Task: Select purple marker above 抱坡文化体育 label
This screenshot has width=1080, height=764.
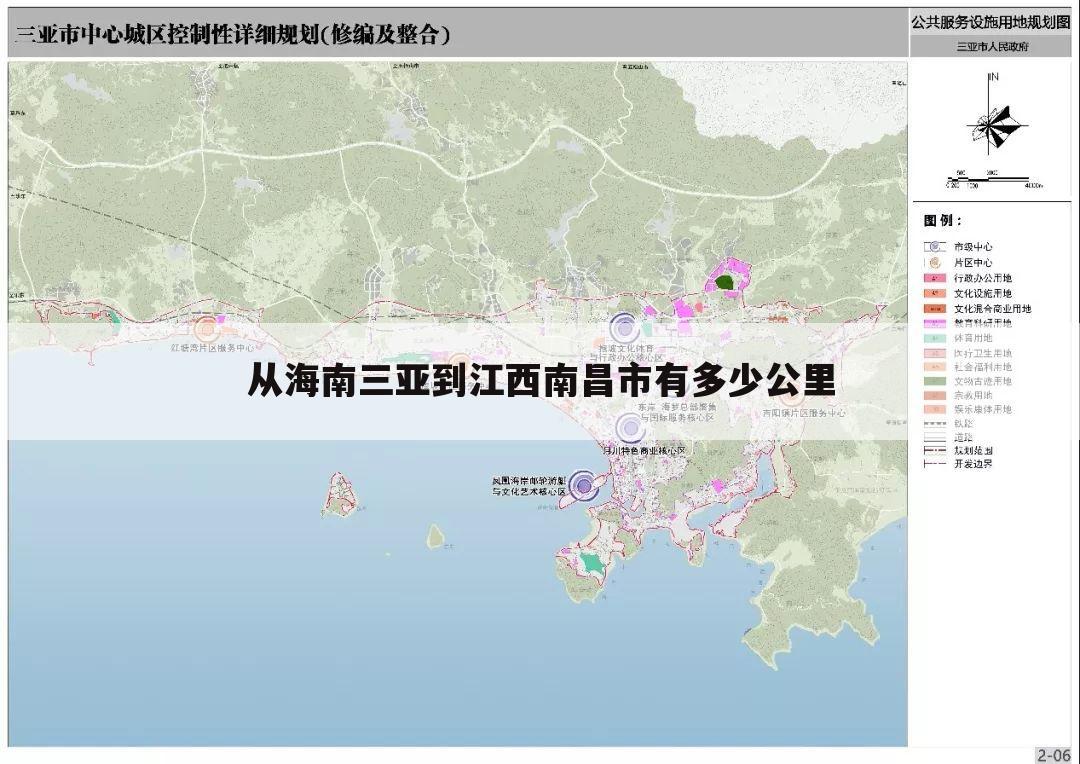Action: (x=624, y=328)
